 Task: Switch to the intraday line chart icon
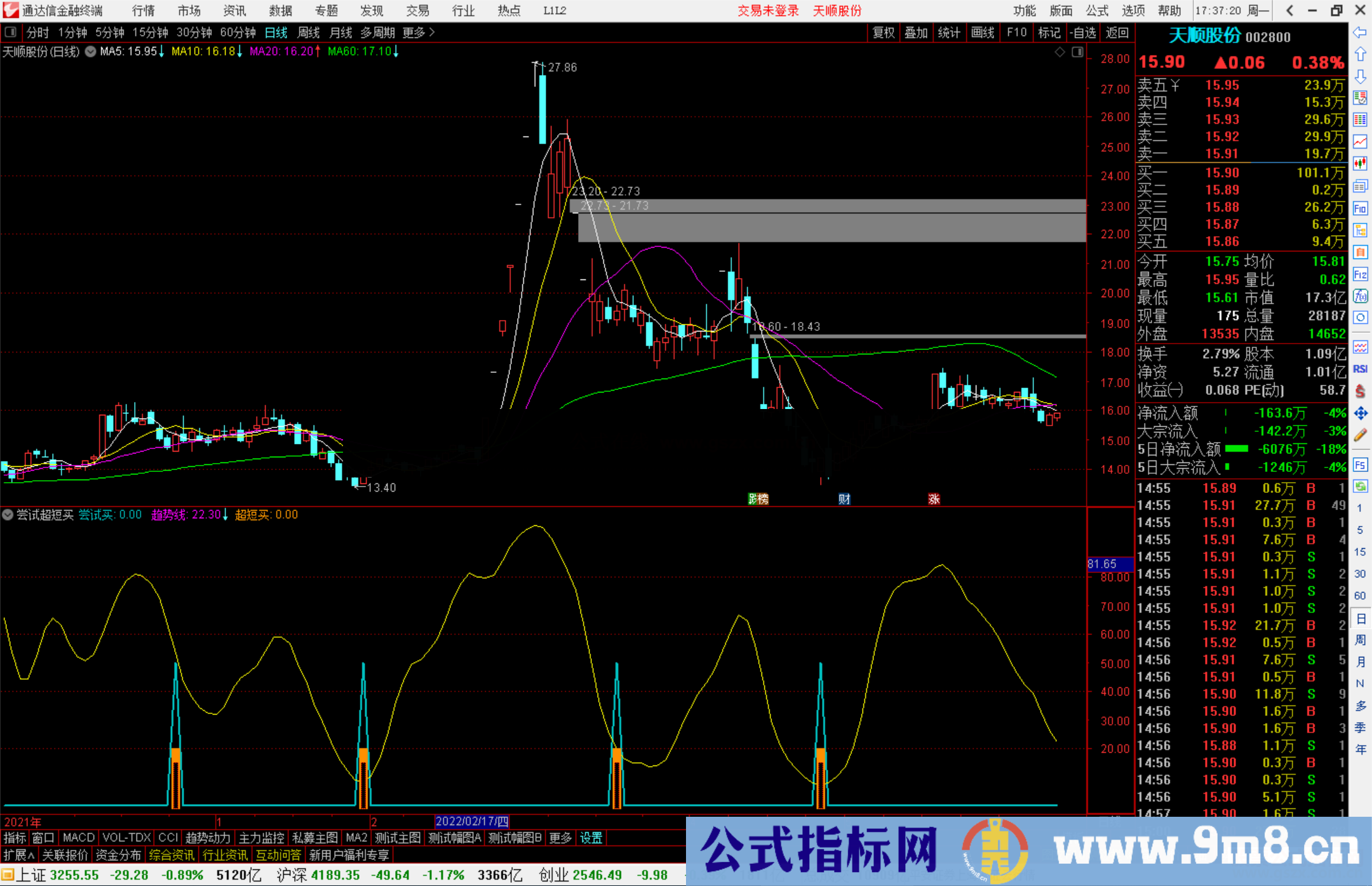pos(1360,142)
